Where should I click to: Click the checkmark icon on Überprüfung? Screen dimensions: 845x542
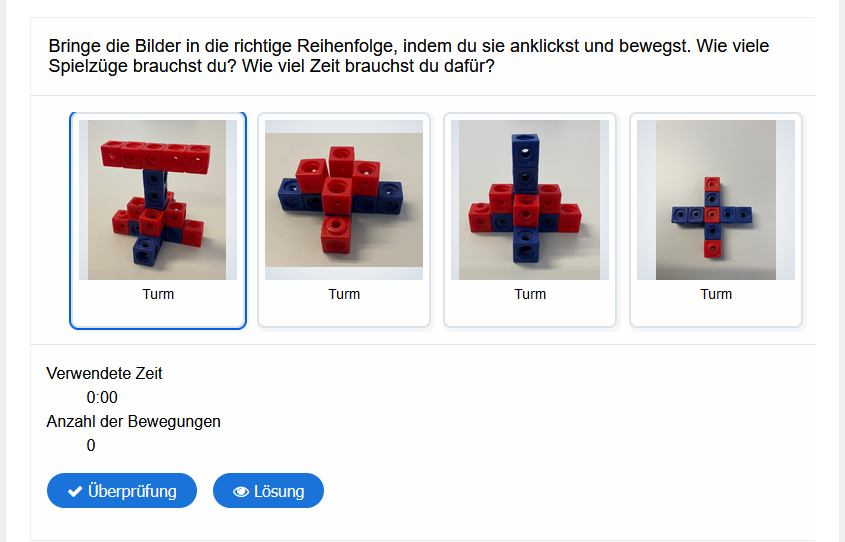75,491
